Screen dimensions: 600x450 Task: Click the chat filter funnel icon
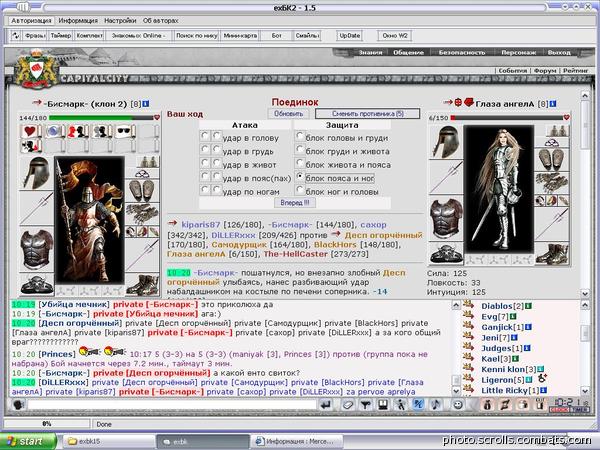click(365, 404)
